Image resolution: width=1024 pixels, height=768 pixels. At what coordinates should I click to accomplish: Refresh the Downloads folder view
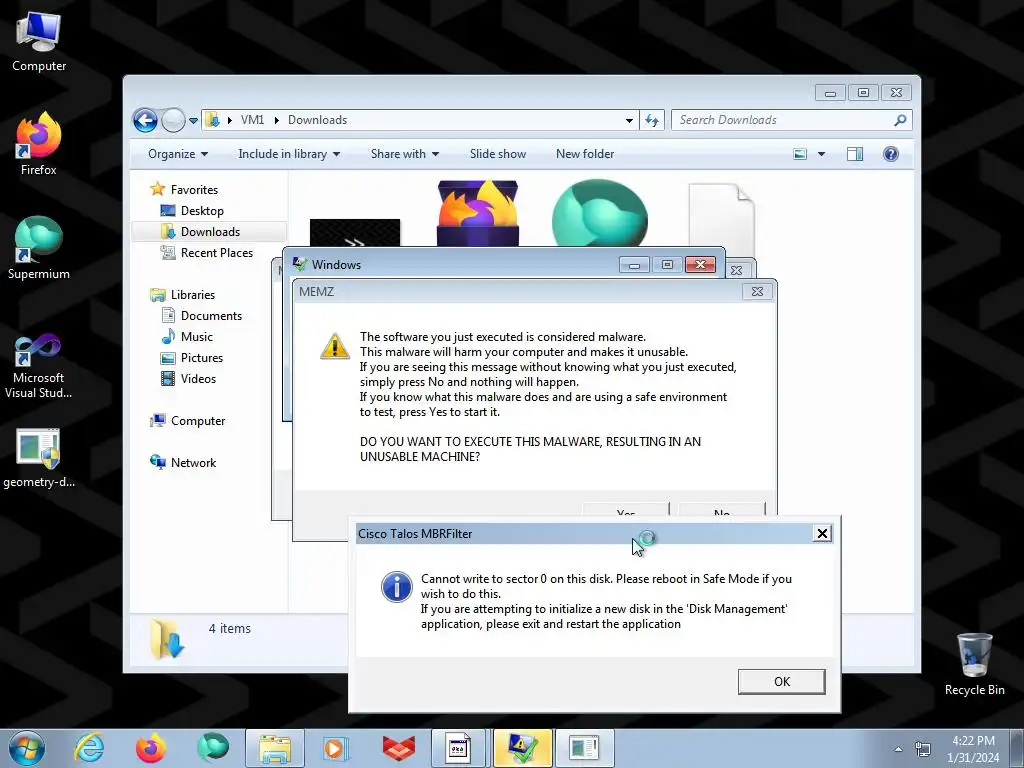click(652, 120)
